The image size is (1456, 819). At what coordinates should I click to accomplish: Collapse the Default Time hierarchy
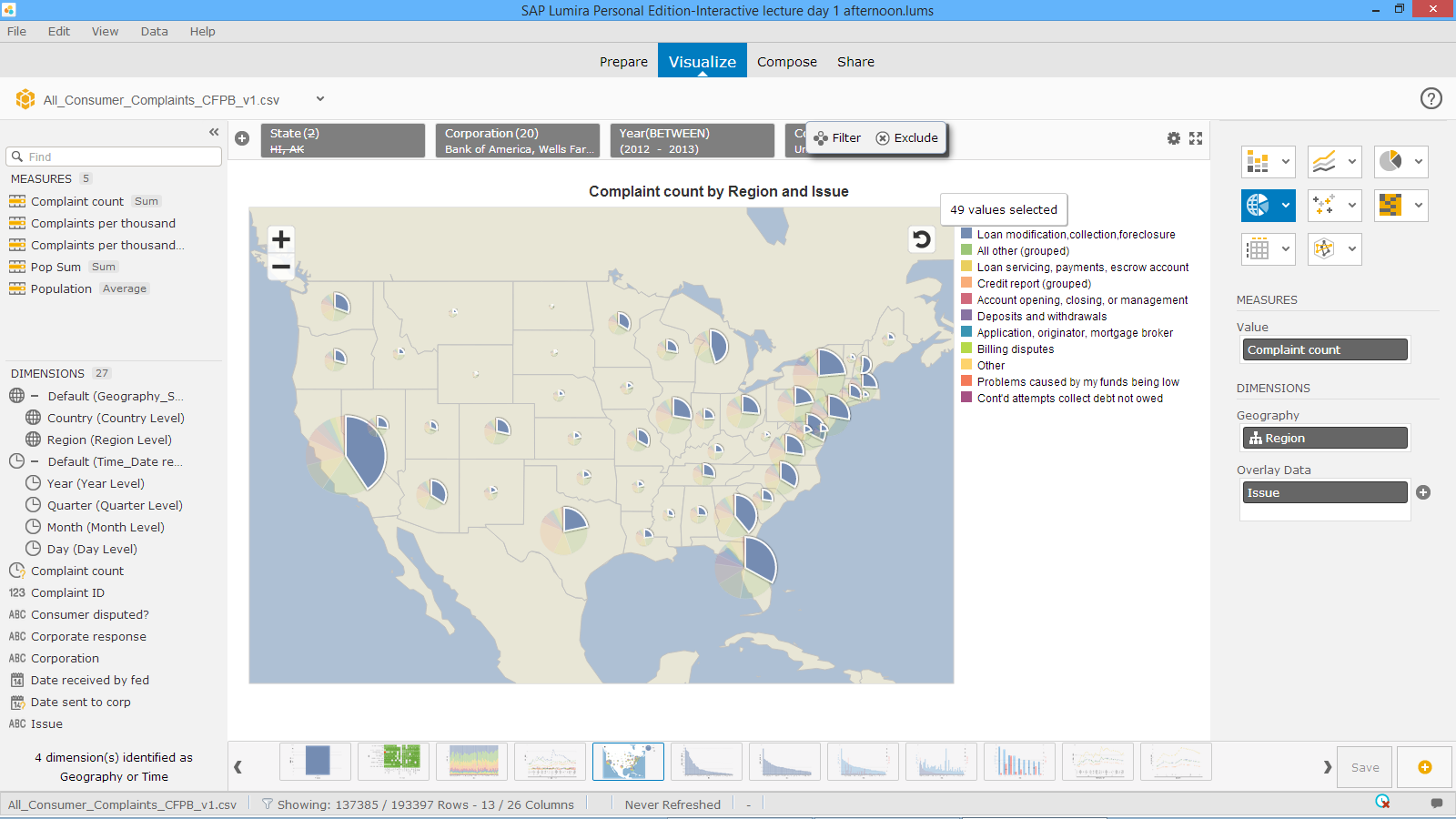(x=35, y=461)
